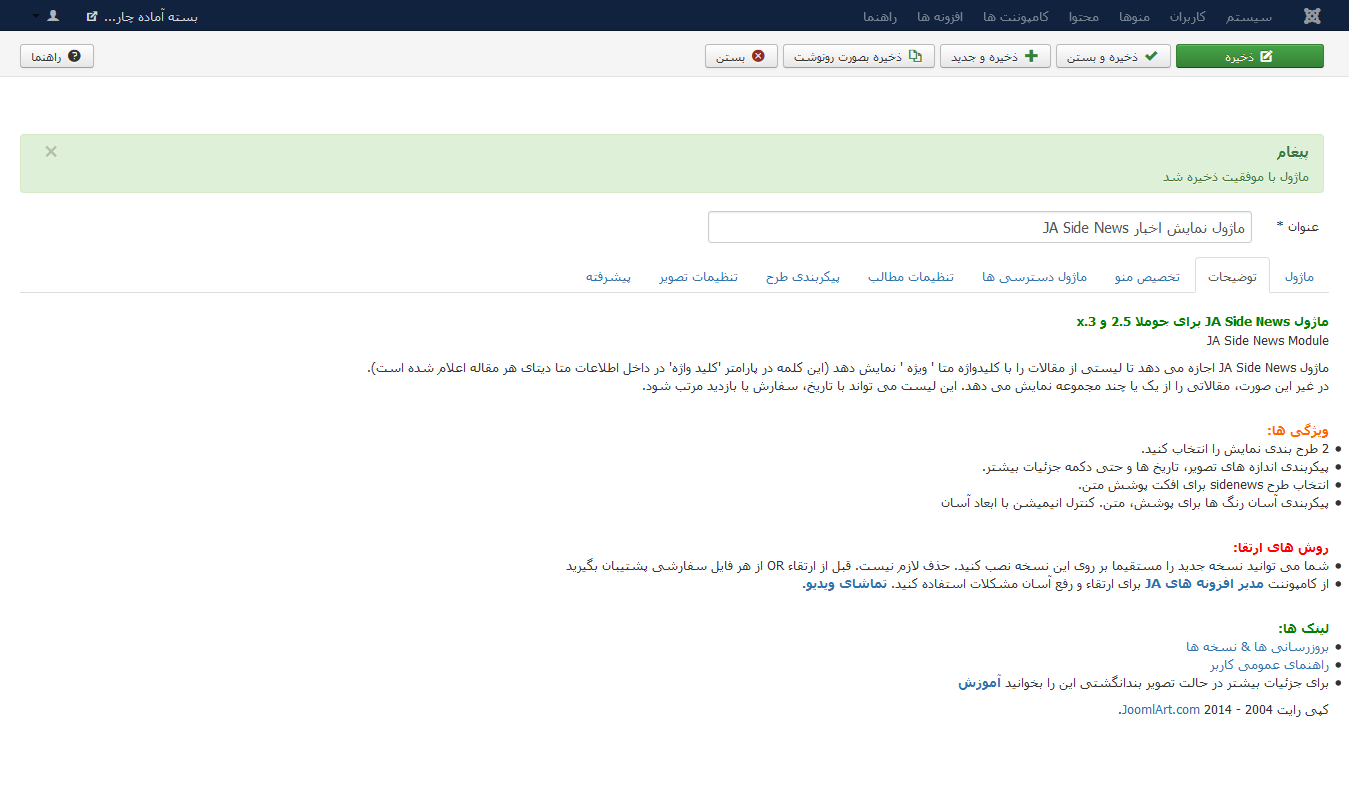
Task: Click the بستن cancel button
Action: click(741, 56)
